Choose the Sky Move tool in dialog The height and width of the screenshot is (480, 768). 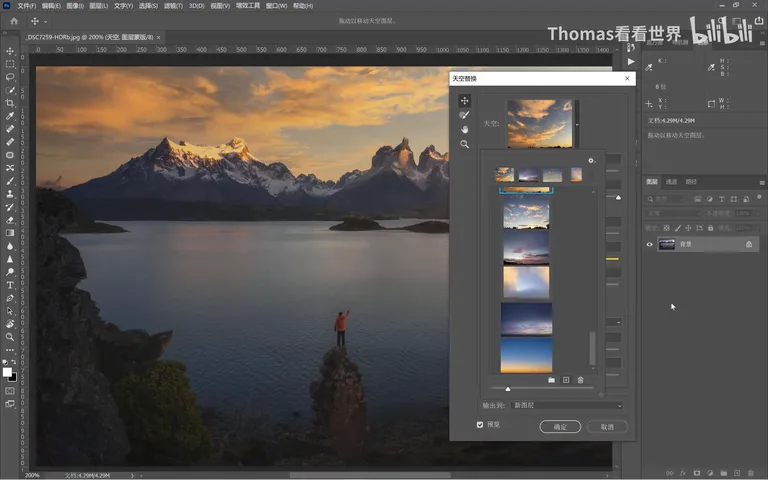tap(464, 100)
